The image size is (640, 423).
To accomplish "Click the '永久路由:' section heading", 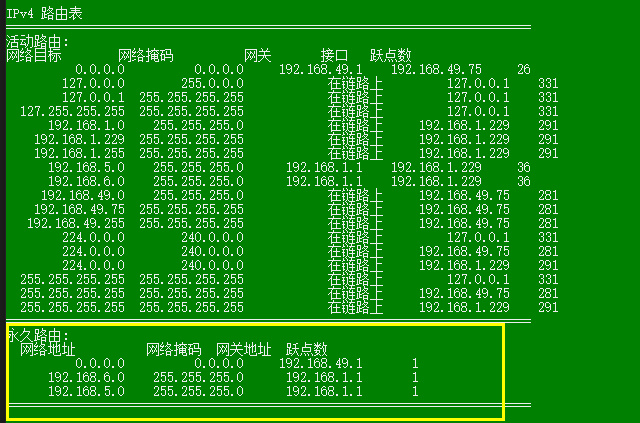I will click(x=39, y=335).
